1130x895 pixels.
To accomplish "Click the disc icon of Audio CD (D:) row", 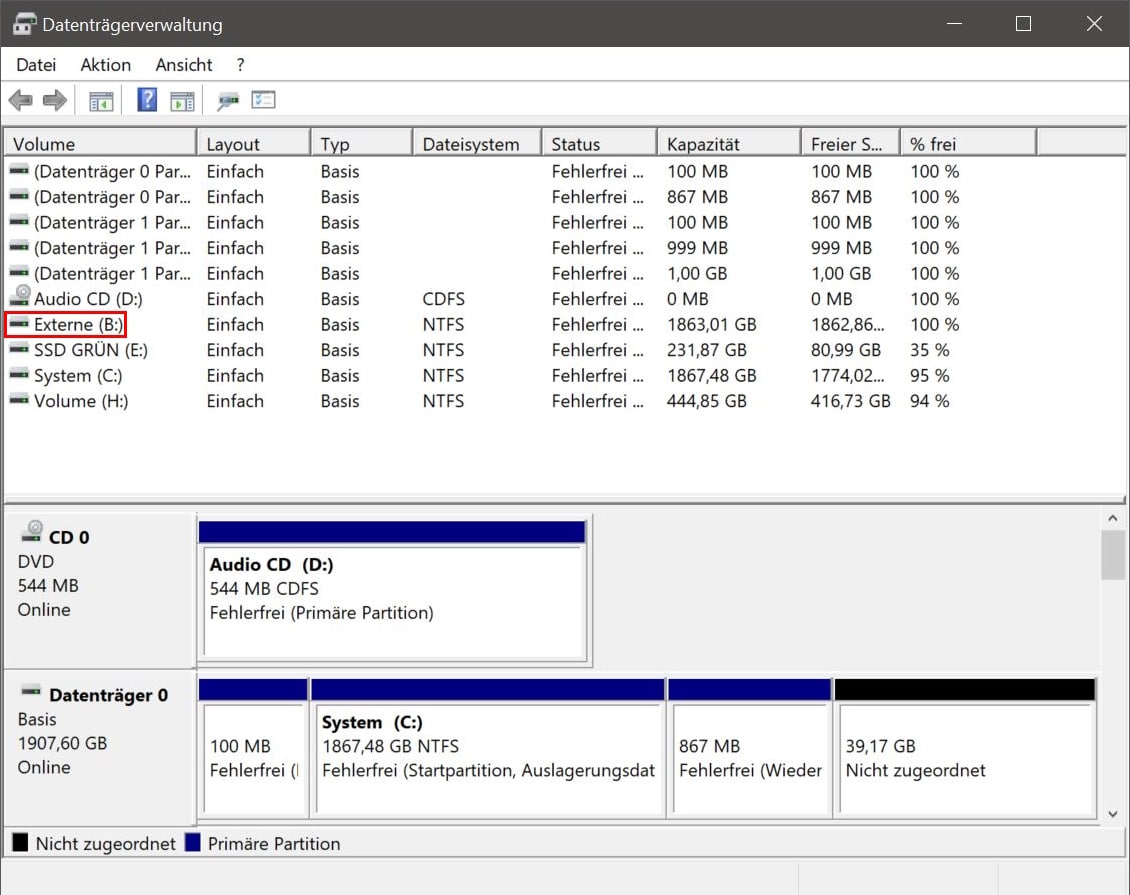I will click(20, 296).
